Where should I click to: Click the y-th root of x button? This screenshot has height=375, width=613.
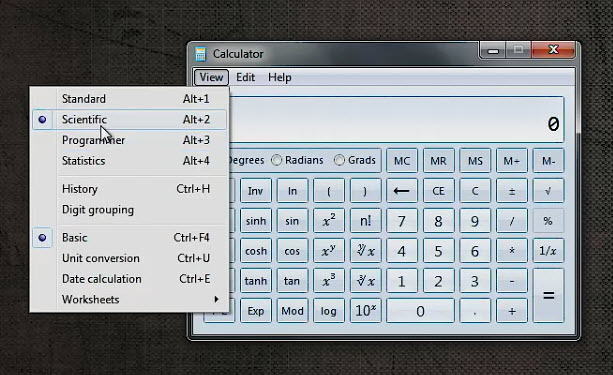point(365,251)
